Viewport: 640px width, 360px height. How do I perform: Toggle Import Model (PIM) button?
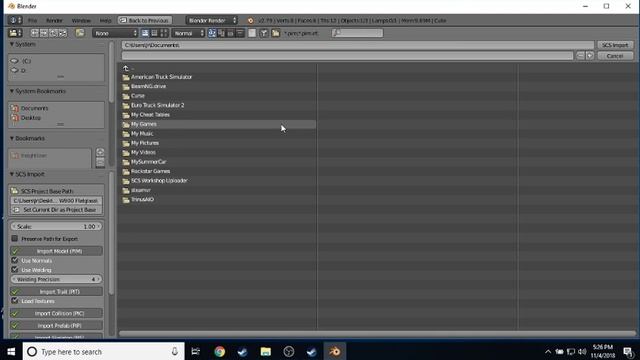pyautogui.click(x=56, y=251)
